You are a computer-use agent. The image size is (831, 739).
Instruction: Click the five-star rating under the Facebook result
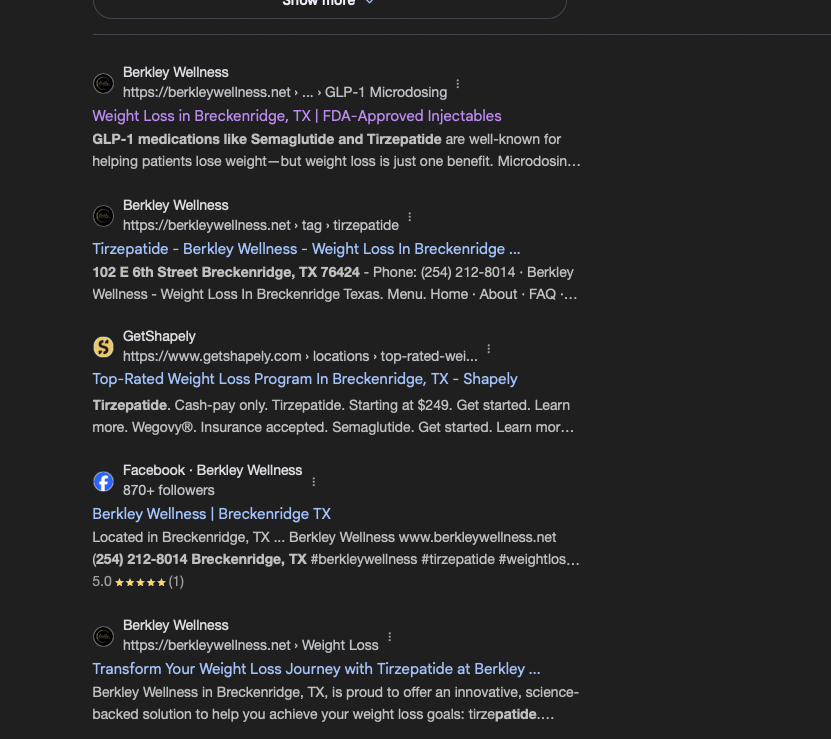click(x=139, y=581)
